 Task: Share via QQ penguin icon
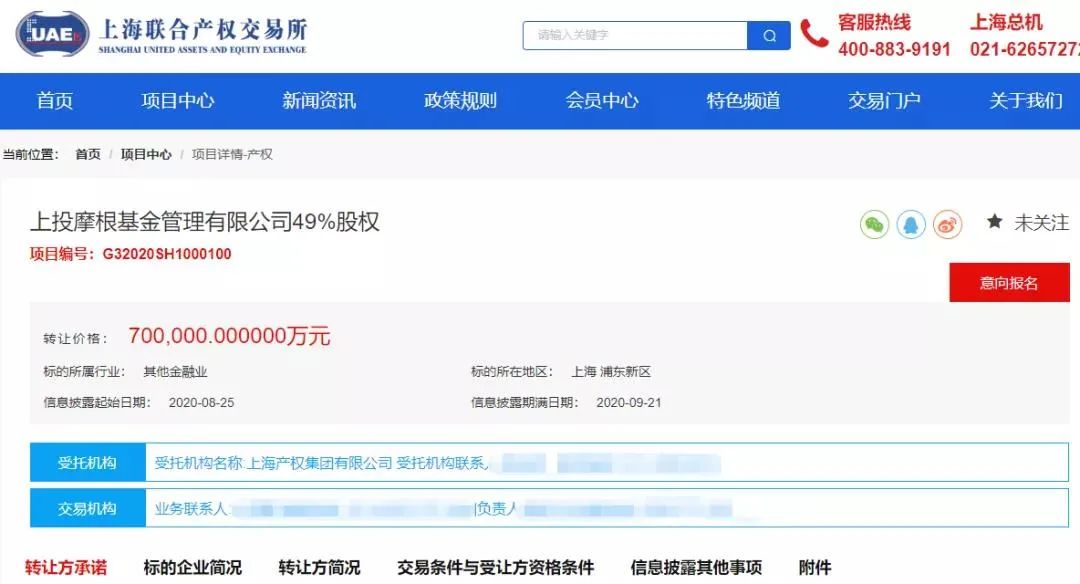tap(911, 225)
